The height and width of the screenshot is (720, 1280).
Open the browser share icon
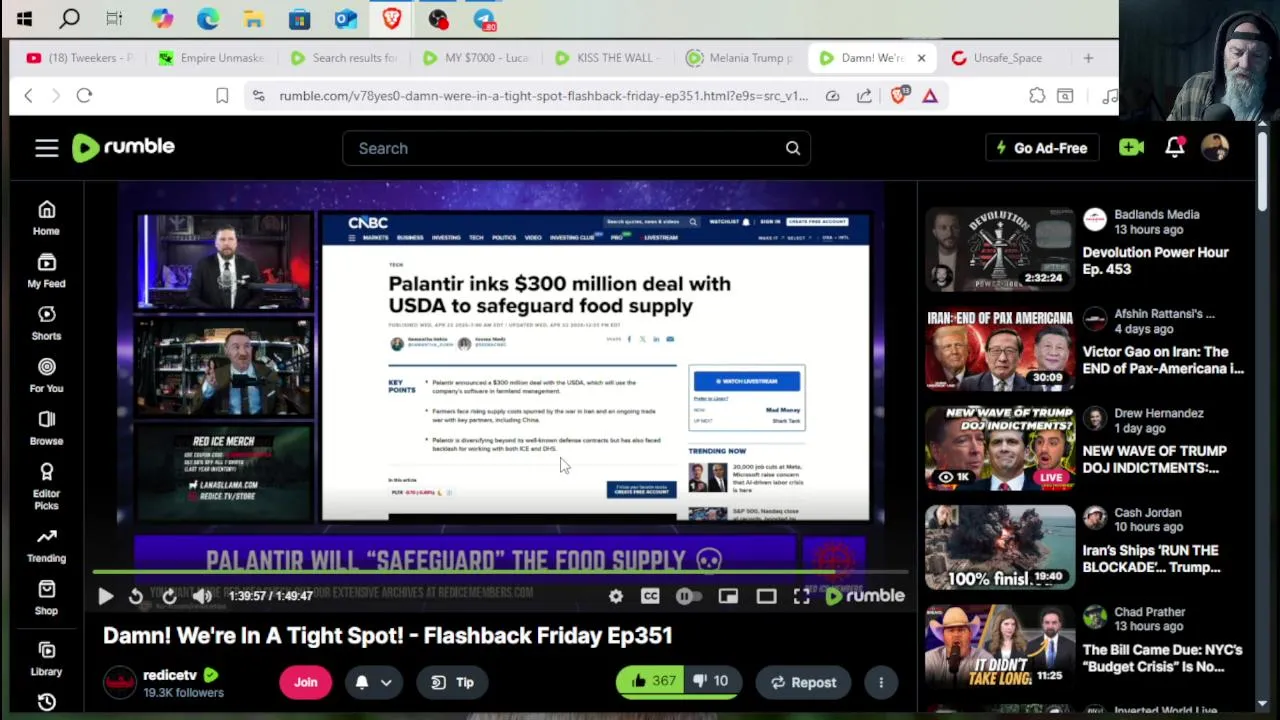tap(864, 95)
